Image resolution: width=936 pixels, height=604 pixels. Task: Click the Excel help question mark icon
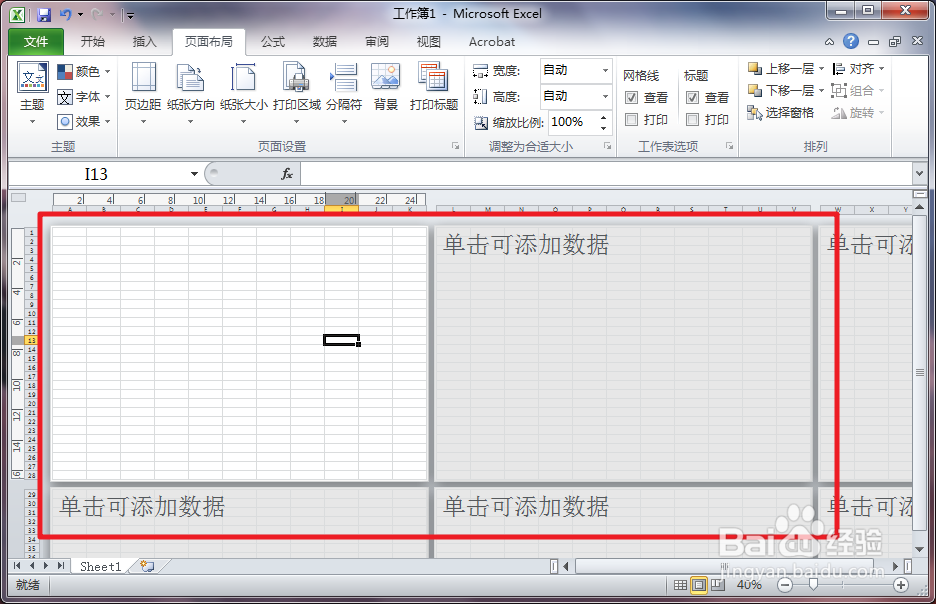pos(851,41)
